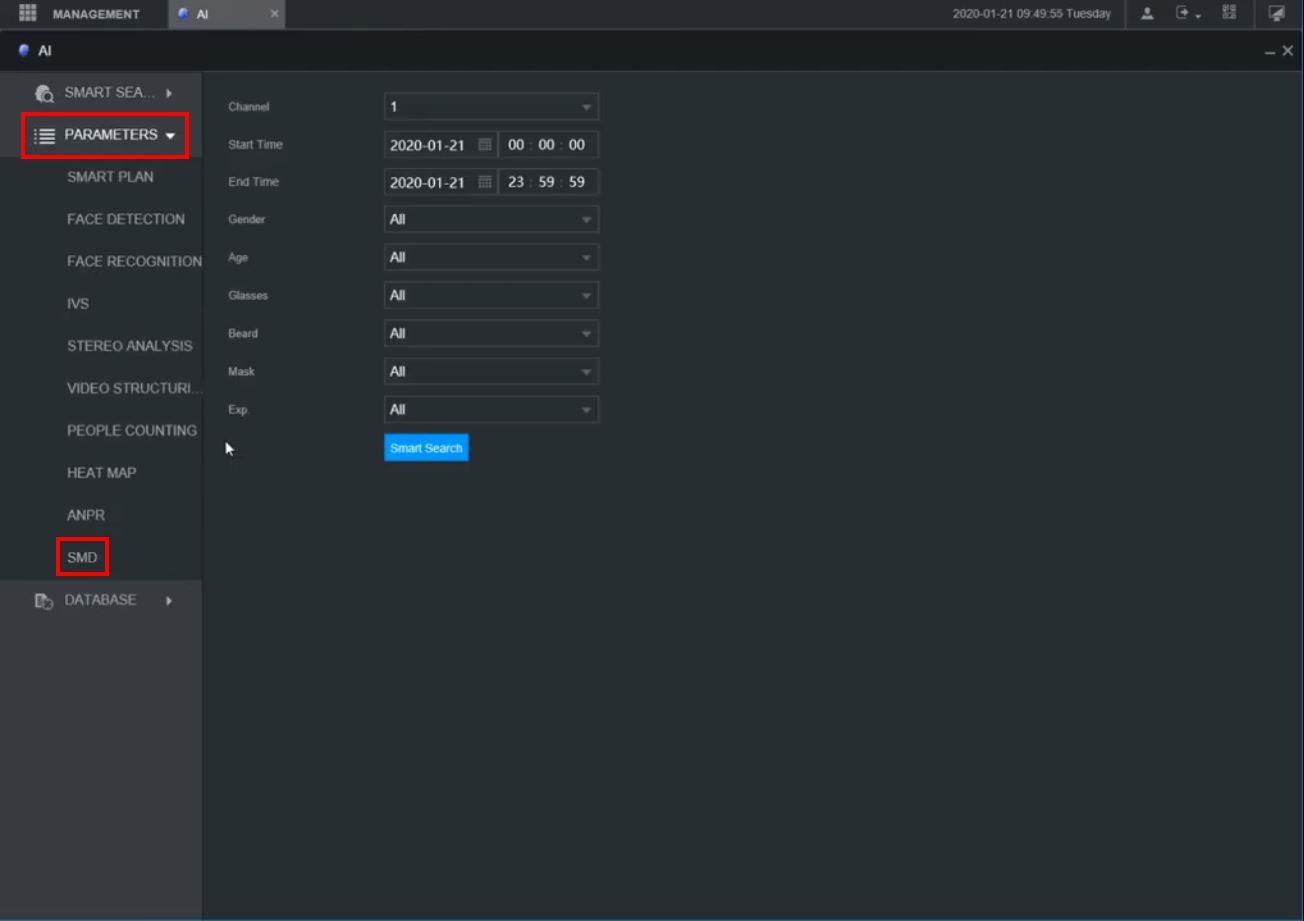Open FACE DETECTION settings
The width and height of the screenshot is (1304, 921).
point(126,219)
